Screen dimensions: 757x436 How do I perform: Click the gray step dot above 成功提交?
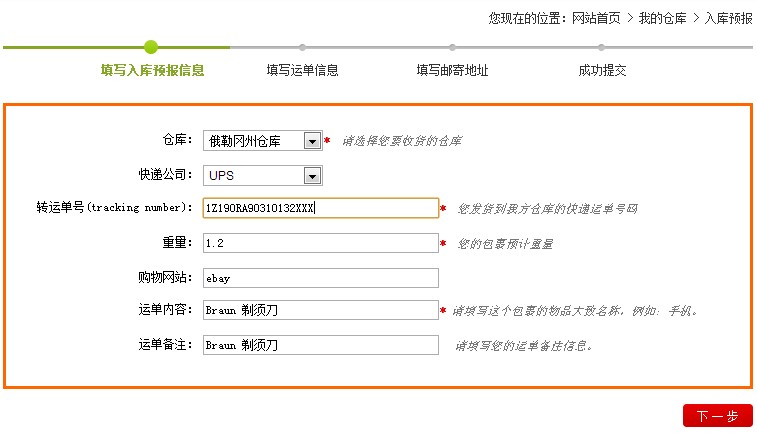point(602,46)
